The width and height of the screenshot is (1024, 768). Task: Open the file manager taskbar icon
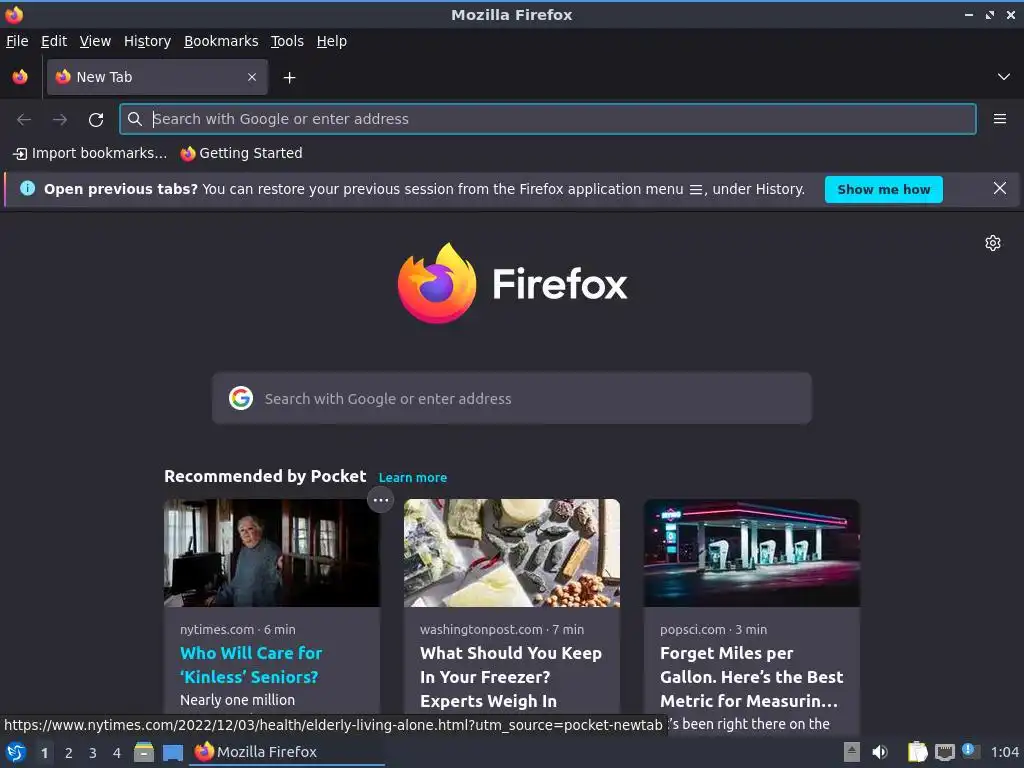(144, 752)
